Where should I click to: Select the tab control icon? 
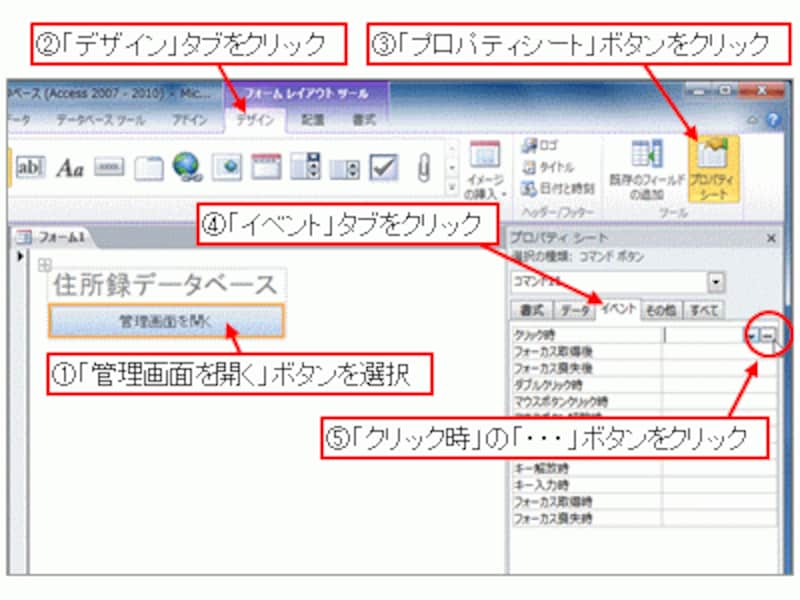148,168
